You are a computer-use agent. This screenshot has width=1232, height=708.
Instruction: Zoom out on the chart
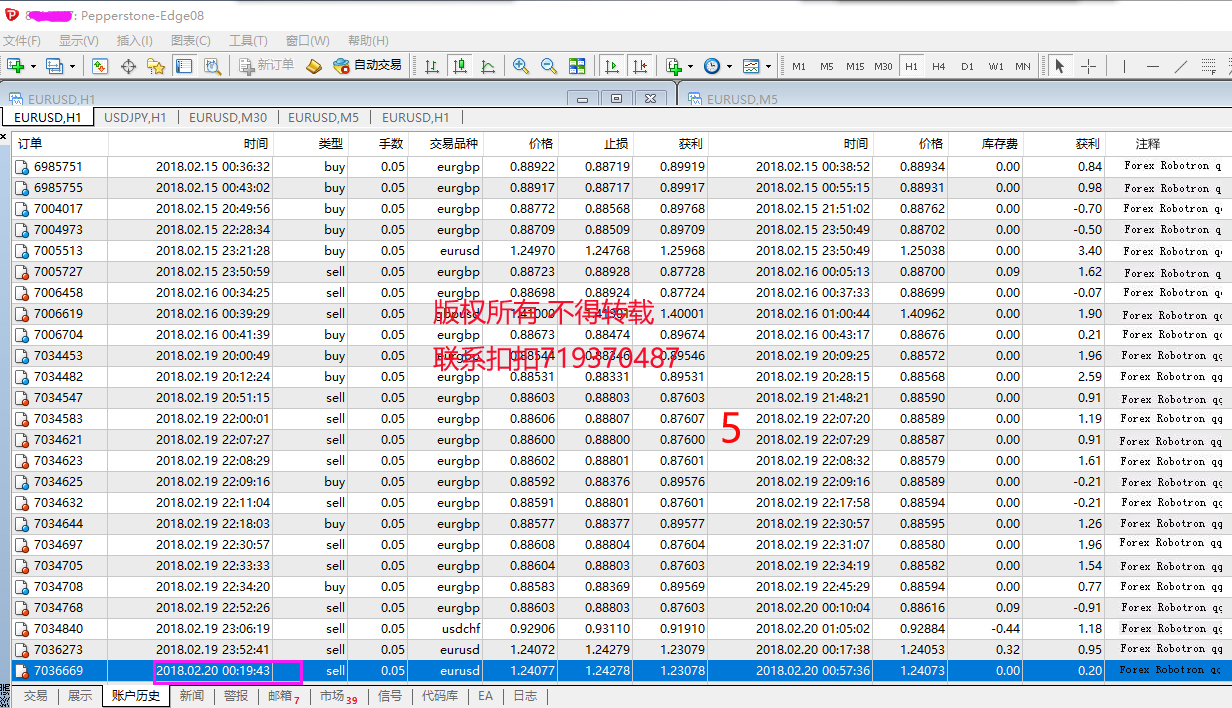pyautogui.click(x=549, y=66)
